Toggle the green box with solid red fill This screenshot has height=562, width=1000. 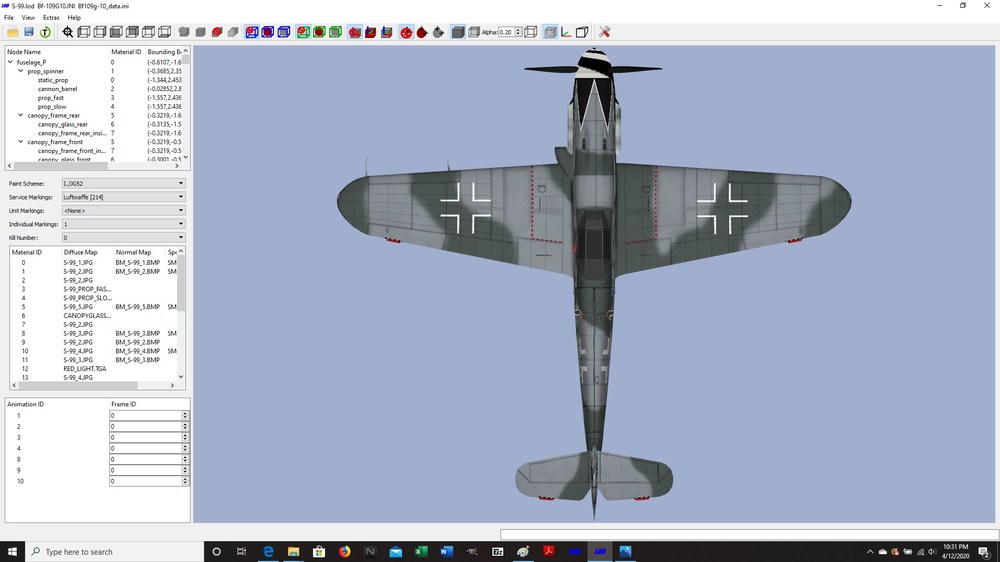click(x=320, y=32)
